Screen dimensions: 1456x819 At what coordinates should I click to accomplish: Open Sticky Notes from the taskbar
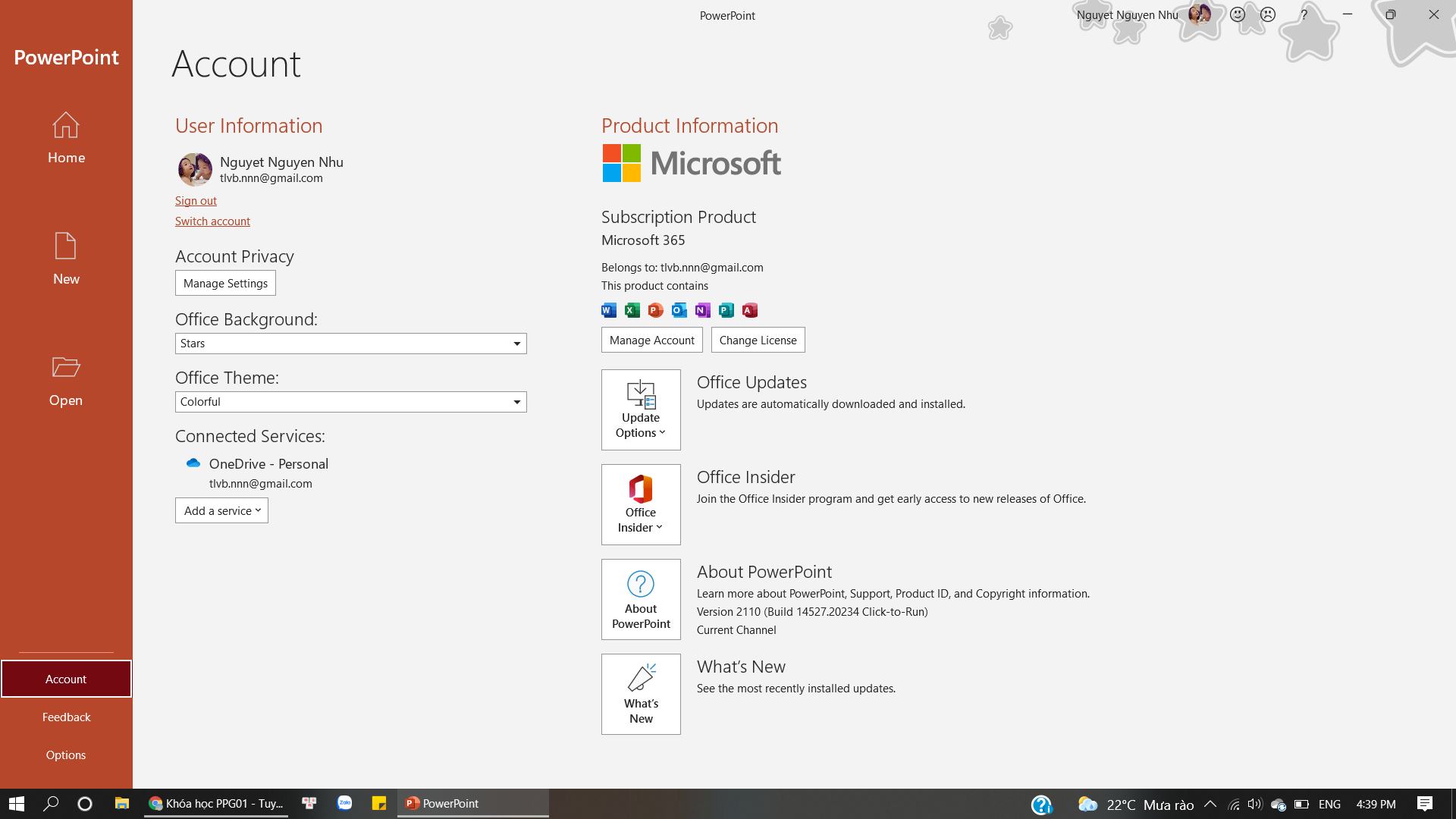click(x=379, y=804)
